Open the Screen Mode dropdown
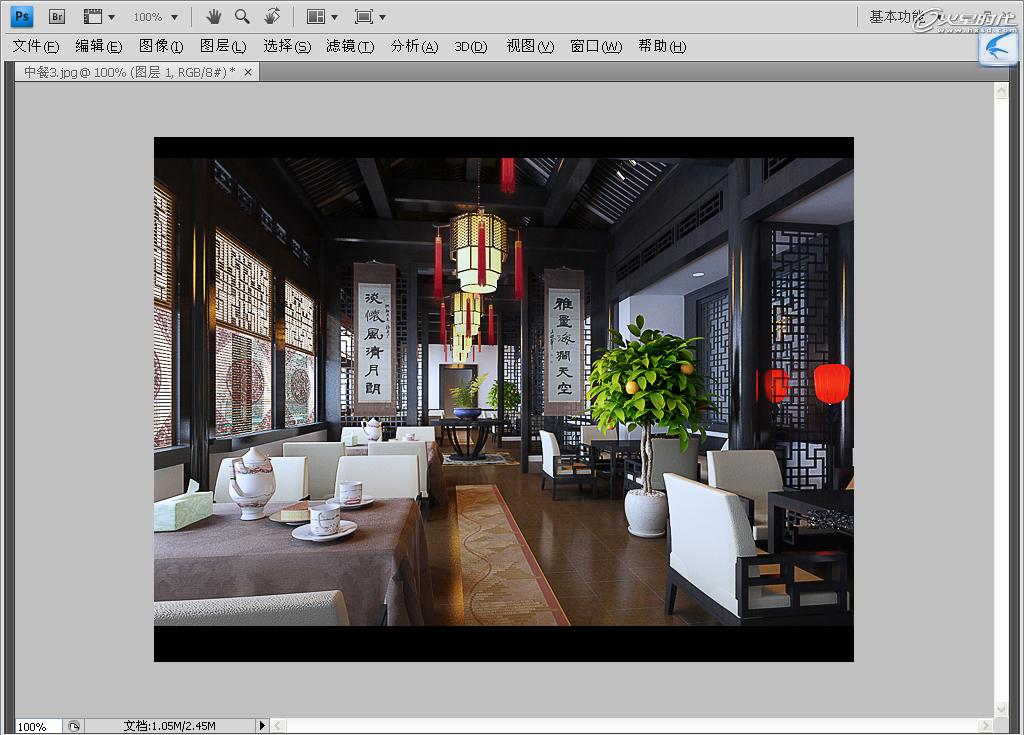Viewport: 1024px width, 735px height. point(370,17)
